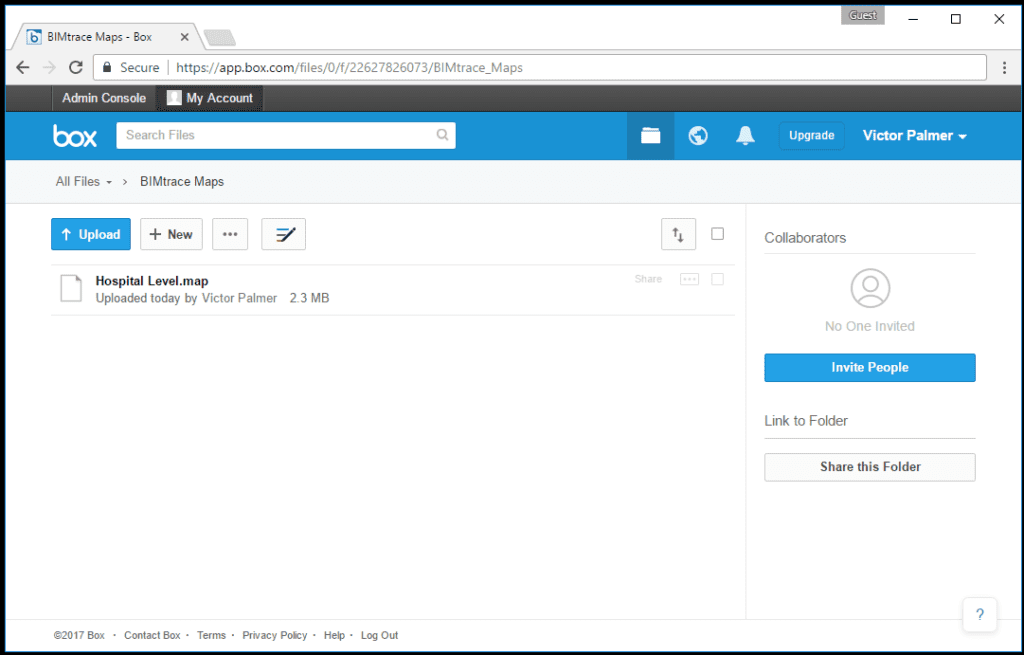Click the ©2017 Box footer text
The image size is (1024, 655).
click(x=79, y=635)
